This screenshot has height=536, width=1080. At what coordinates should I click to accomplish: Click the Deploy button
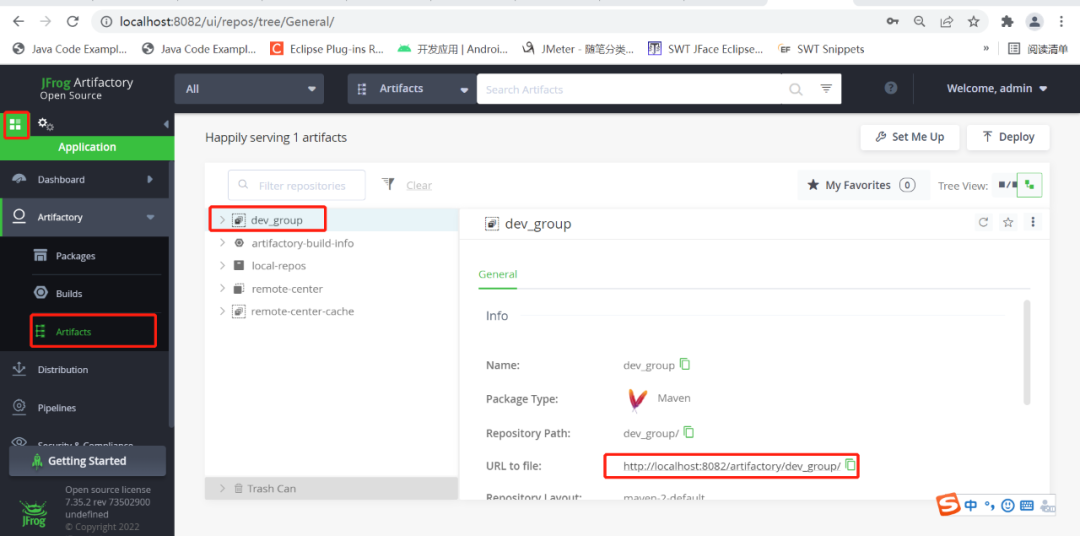1008,137
